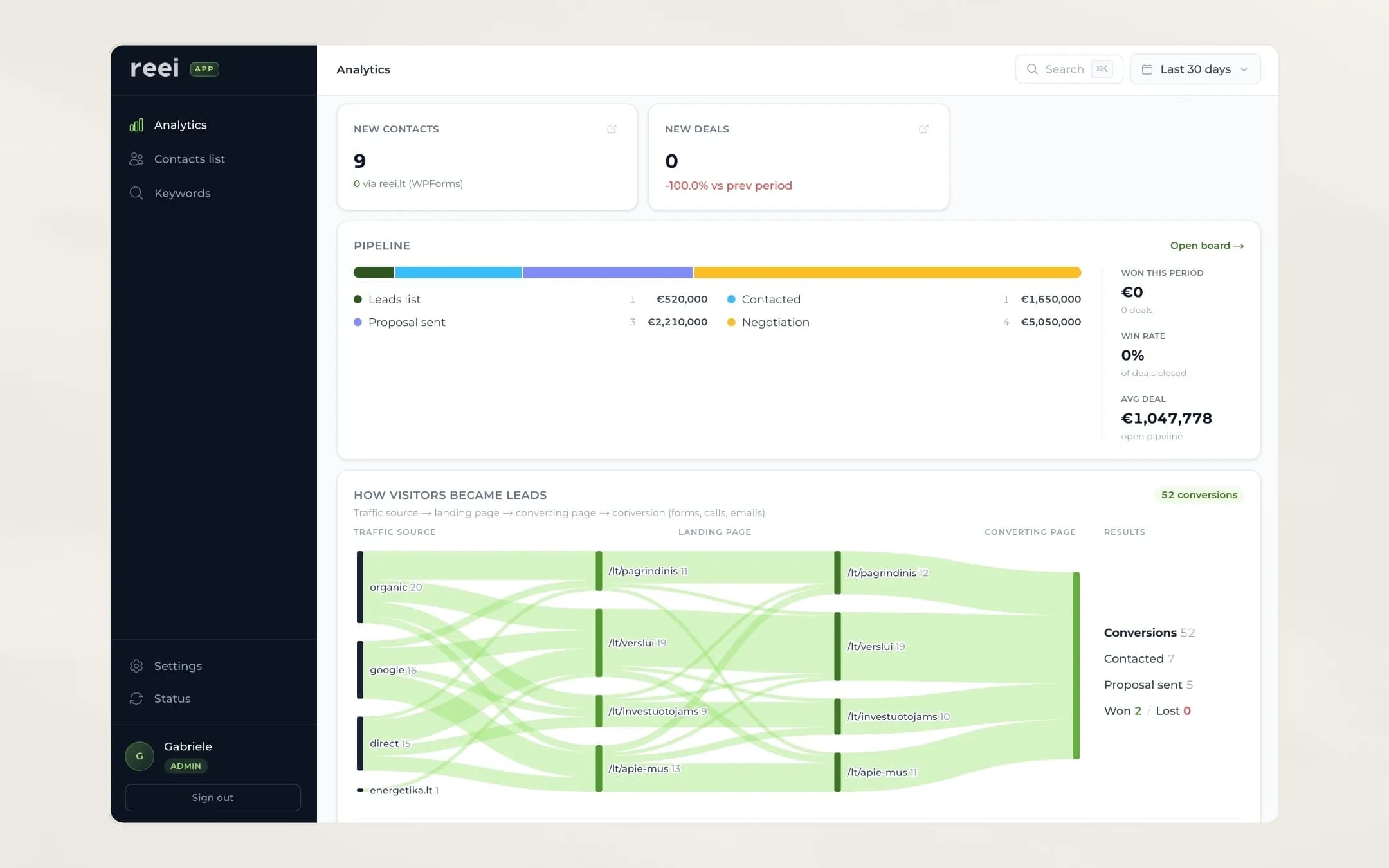
Task: Click landing page /lt/verslui 19 label
Action: point(637,643)
